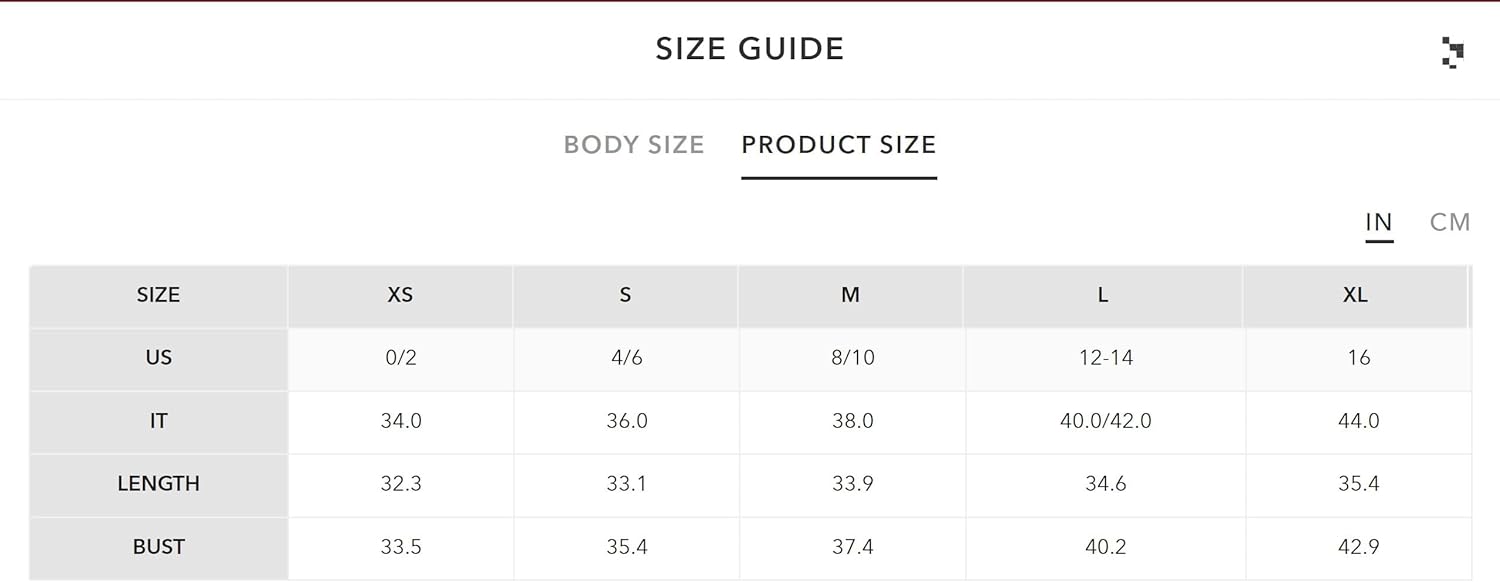The image size is (1500, 582).
Task: Select the Product Size tab
Action: pyautogui.click(x=839, y=145)
